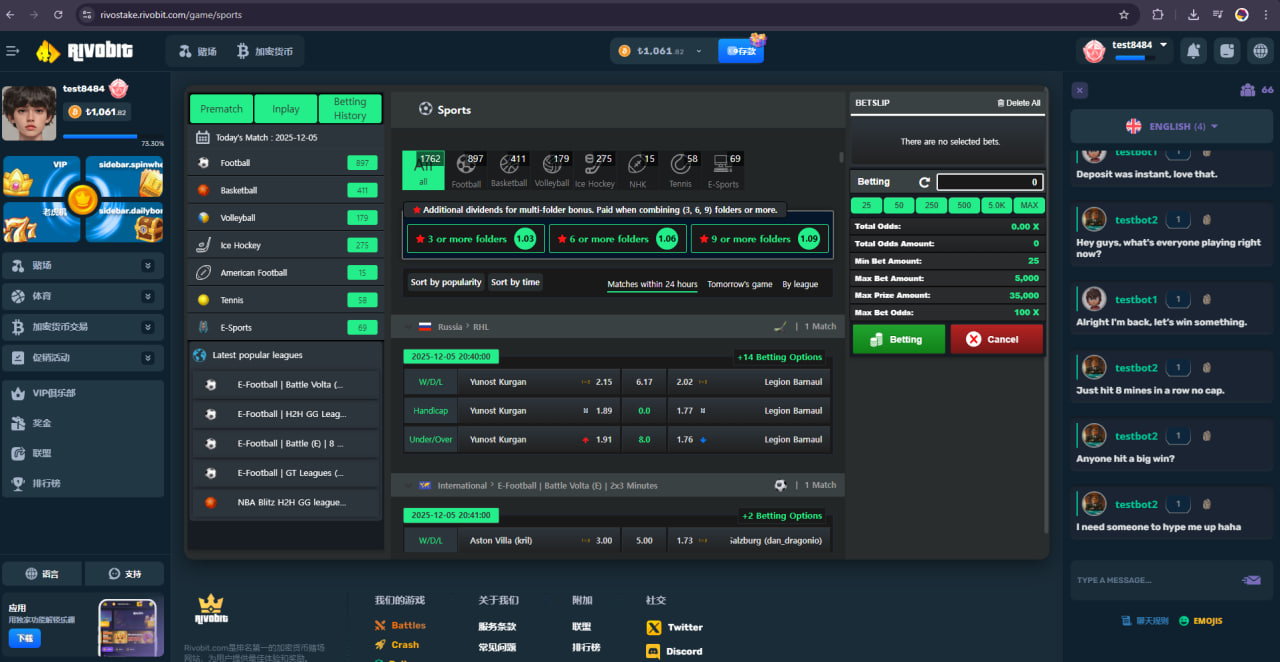The height and width of the screenshot is (662, 1280).
Task: Click Delete All in betslip
Action: [x=1018, y=103]
